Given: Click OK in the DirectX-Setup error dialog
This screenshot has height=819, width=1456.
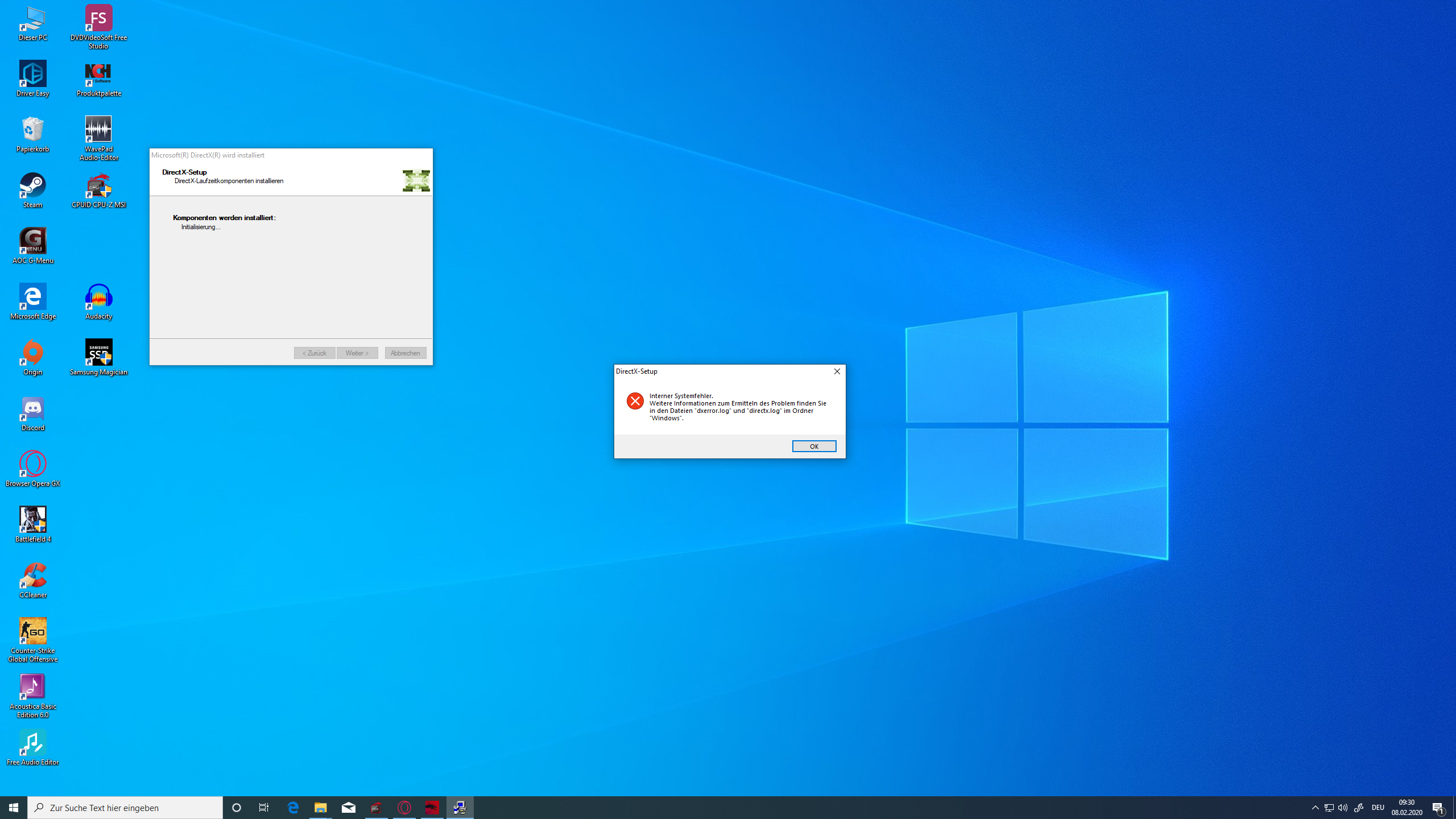Looking at the screenshot, I should [814, 446].
